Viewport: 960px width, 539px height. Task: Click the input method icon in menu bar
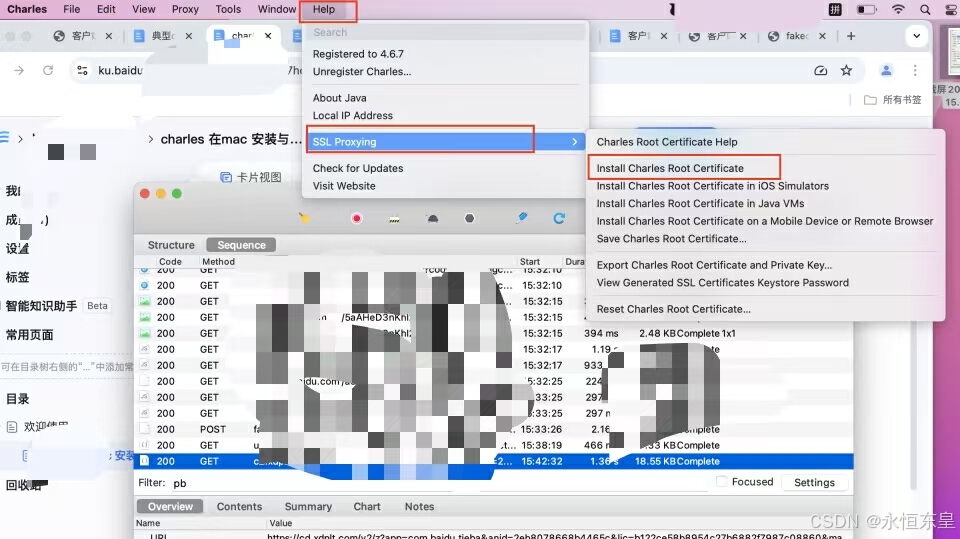point(835,9)
